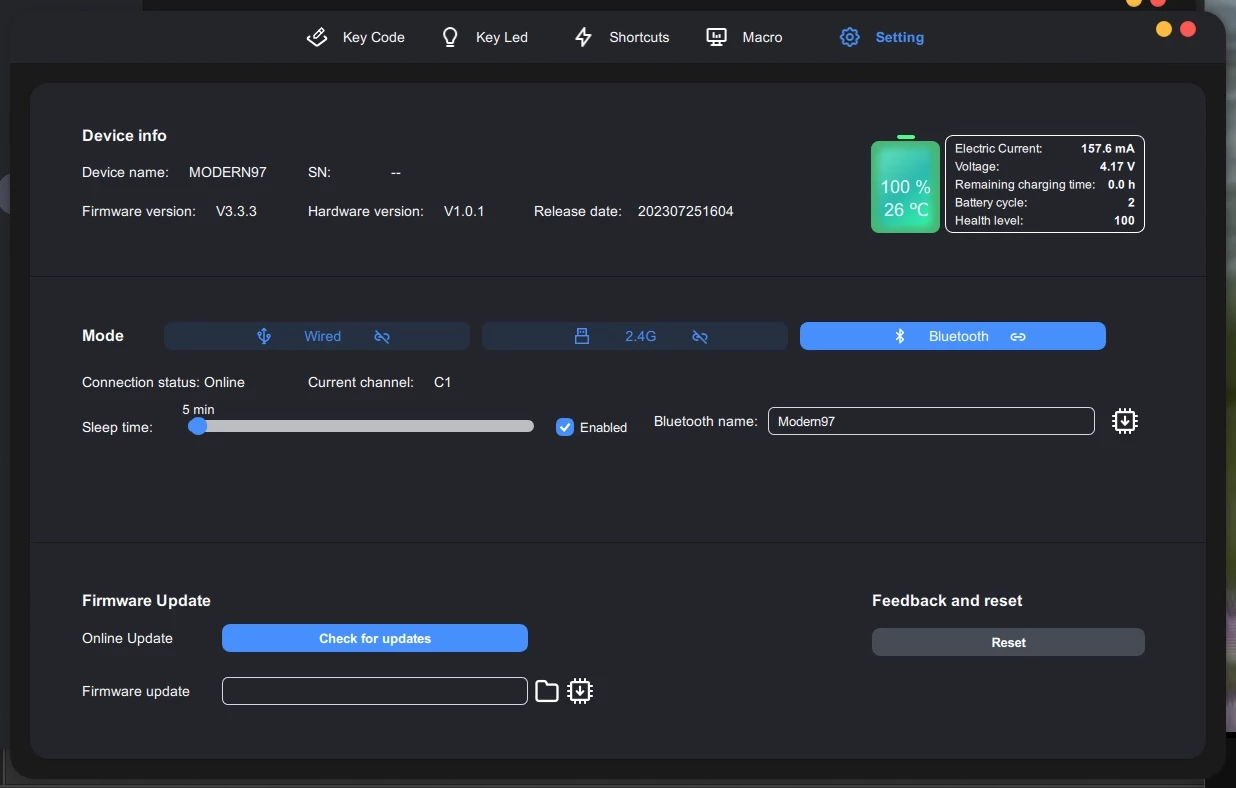Click hardware version V1.0.1
Screen dimensions: 1236x788
pyautogui.click(x=464, y=211)
